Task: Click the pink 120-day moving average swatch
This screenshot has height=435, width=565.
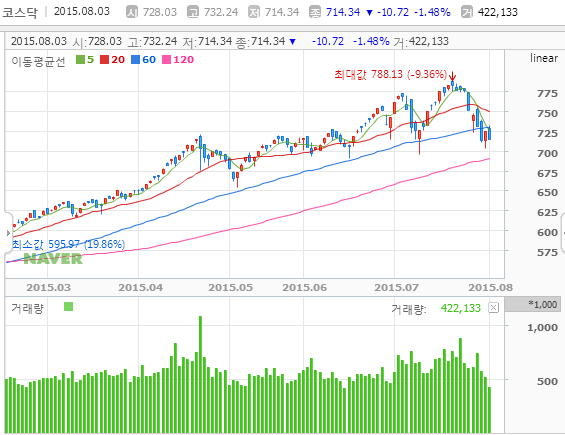Action: pos(166,59)
